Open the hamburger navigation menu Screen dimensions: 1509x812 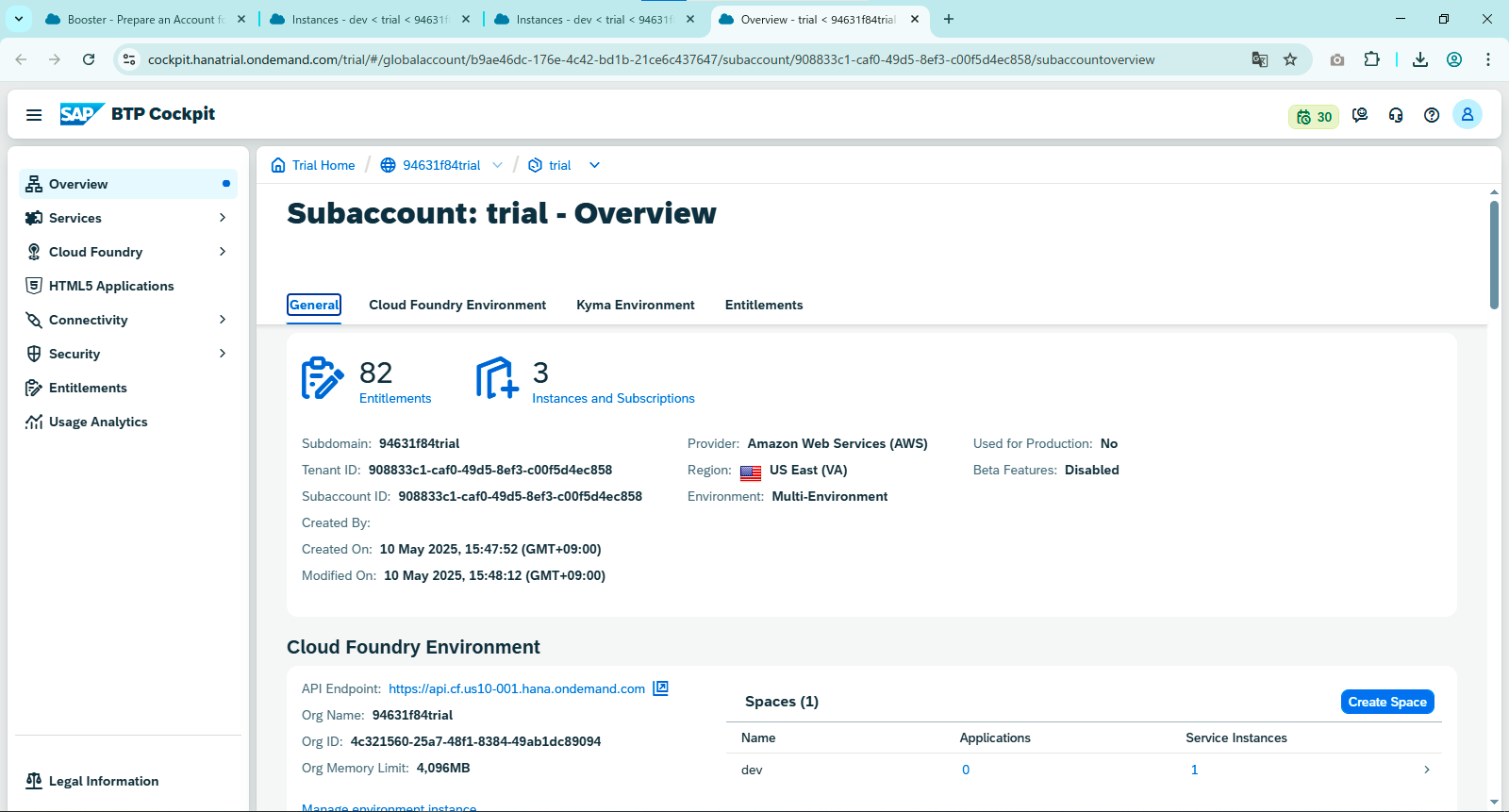(x=34, y=115)
